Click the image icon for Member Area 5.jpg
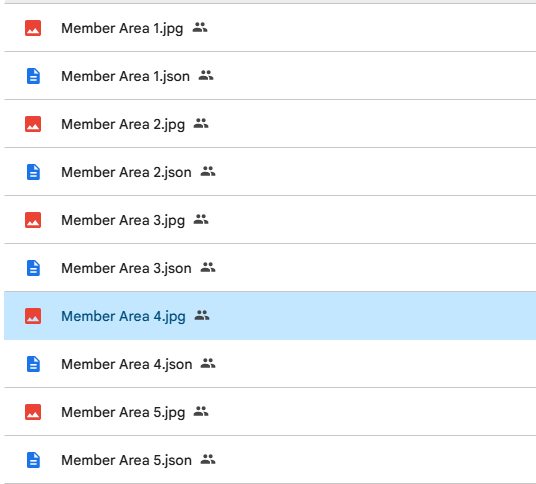The image size is (536, 484). point(33,412)
